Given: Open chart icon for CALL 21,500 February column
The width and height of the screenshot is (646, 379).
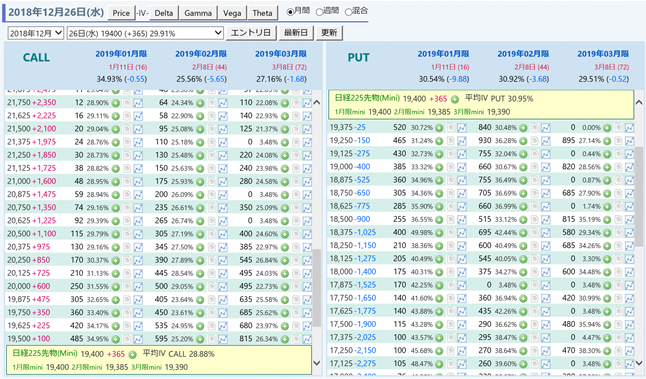Looking at the screenshot, I should [223, 129].
